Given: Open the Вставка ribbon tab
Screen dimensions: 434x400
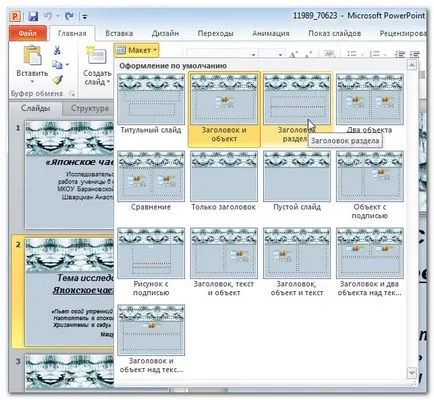Looking at the screenshot, I should click(119, 33).
